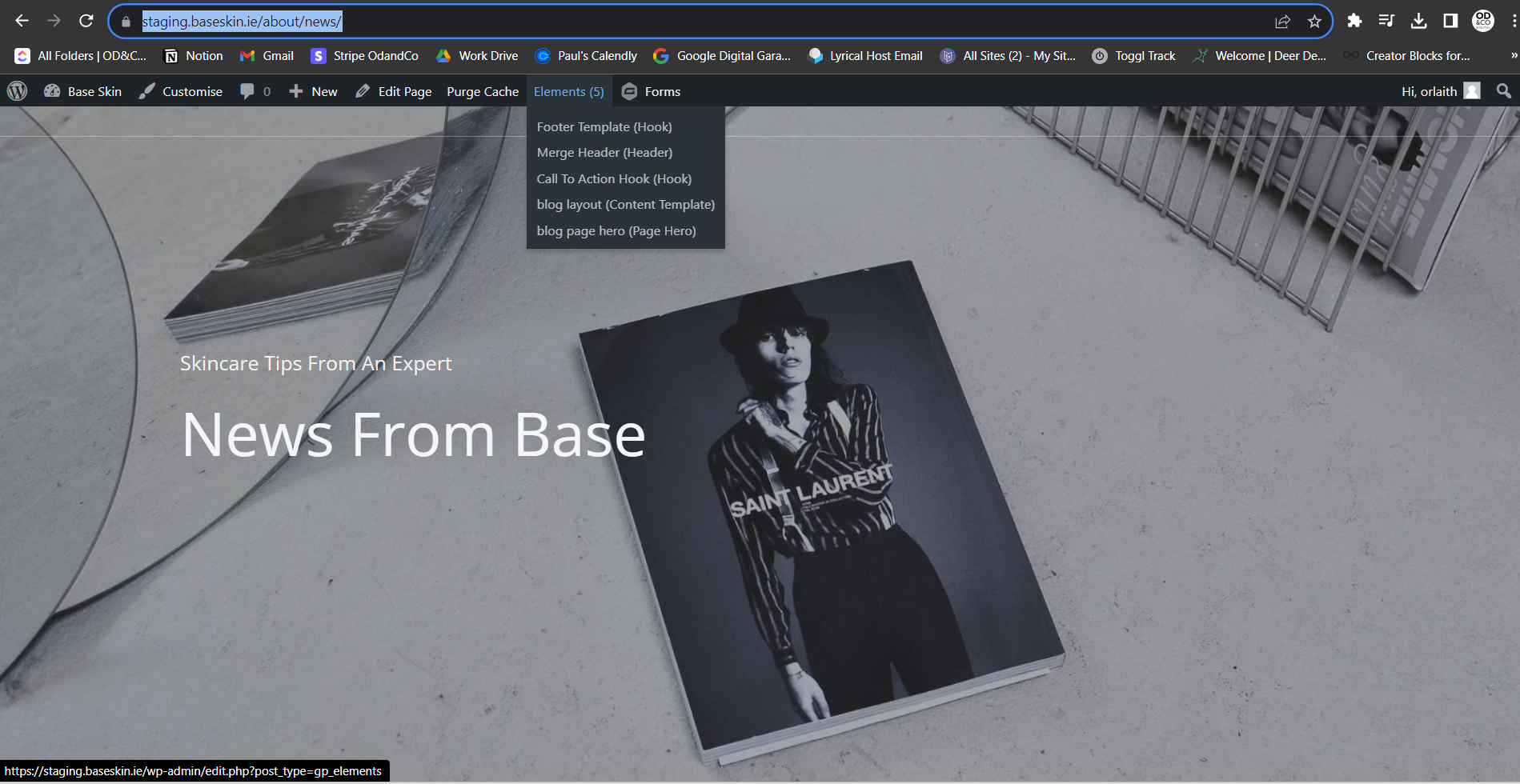
Task: Click the Elements (5) menu
Action: [569, 91]
